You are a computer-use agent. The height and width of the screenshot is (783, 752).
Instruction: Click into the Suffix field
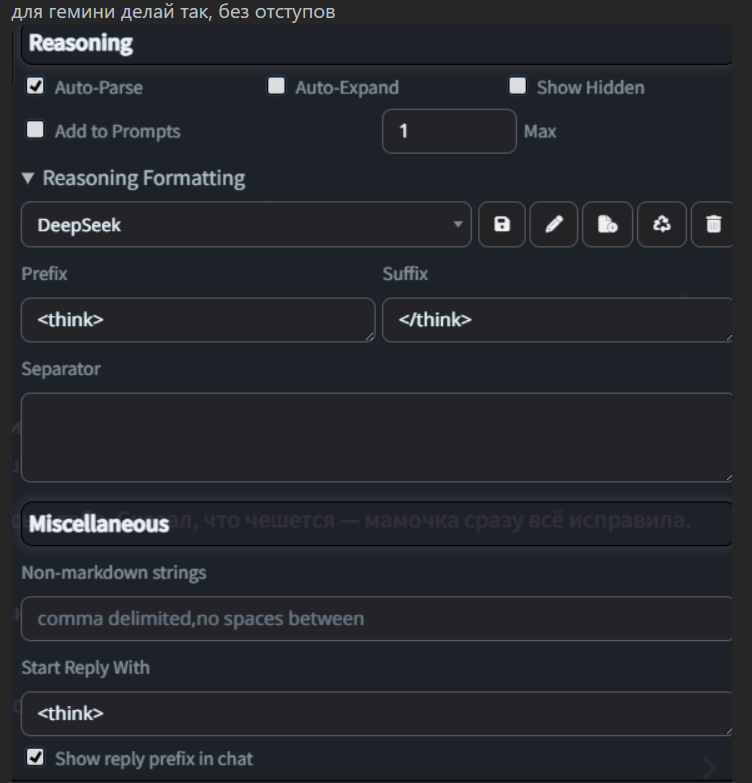[x=556, y=320]
